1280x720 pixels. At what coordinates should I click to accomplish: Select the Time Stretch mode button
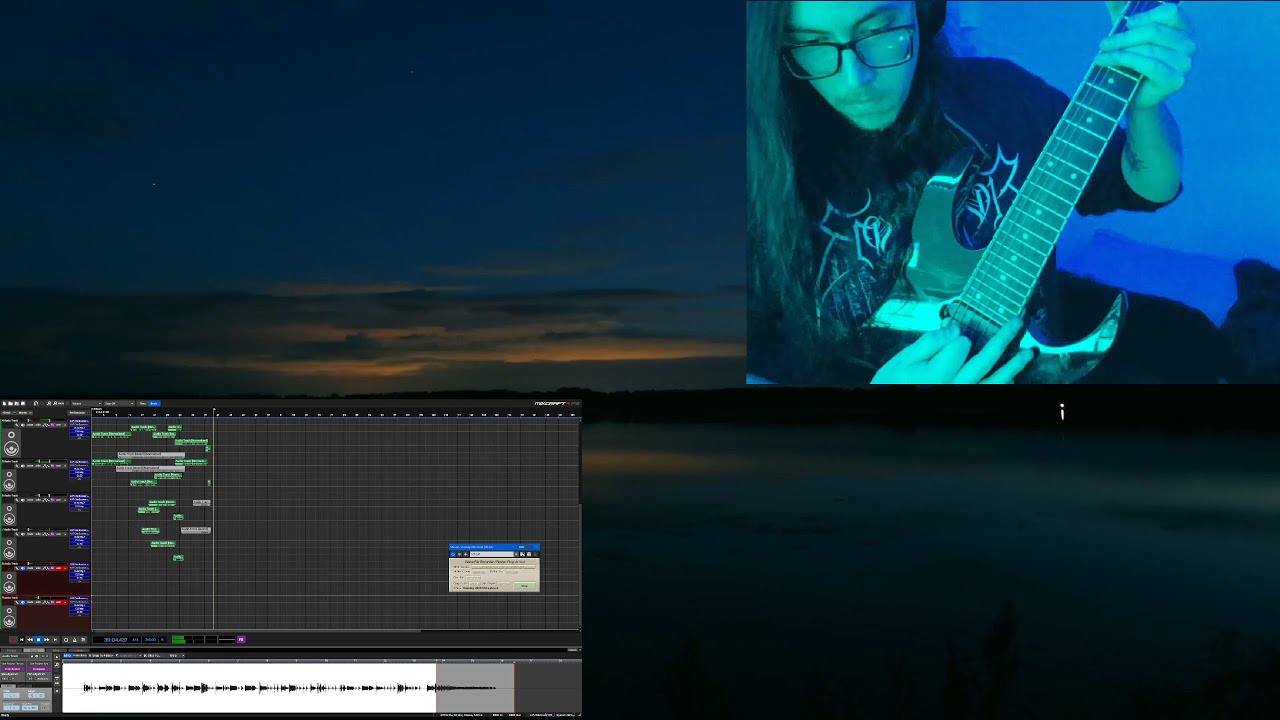[13, 669]
